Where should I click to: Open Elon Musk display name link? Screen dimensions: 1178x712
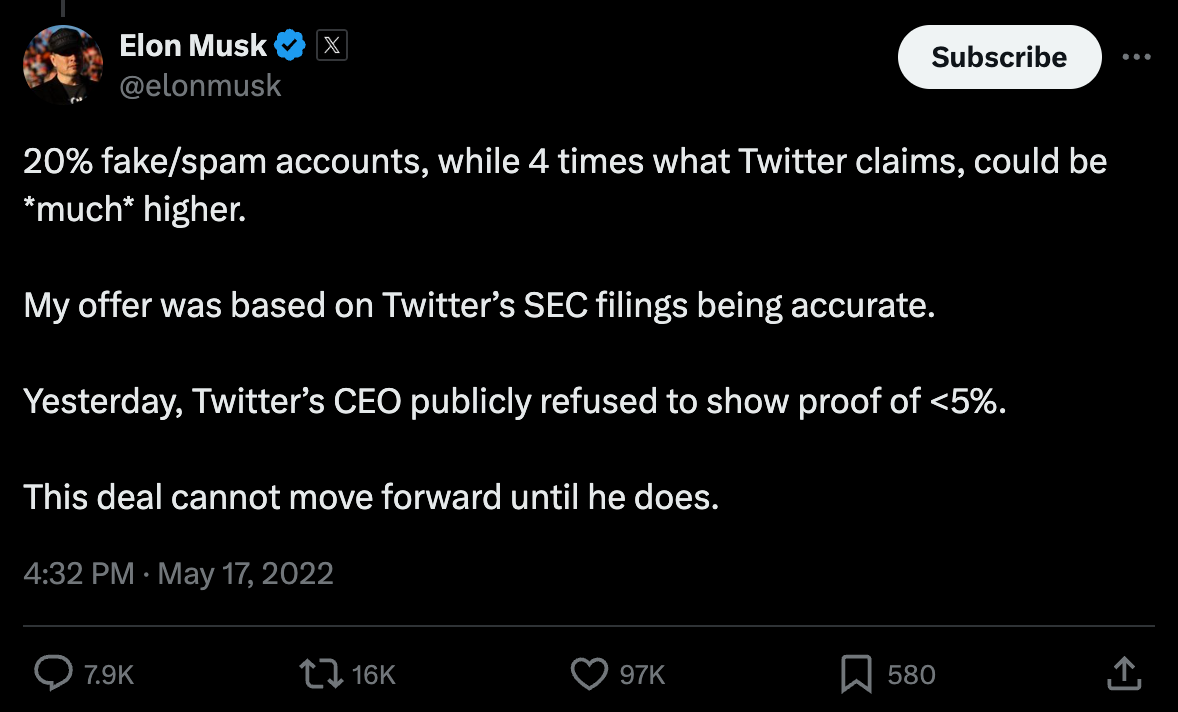[193, 45]
